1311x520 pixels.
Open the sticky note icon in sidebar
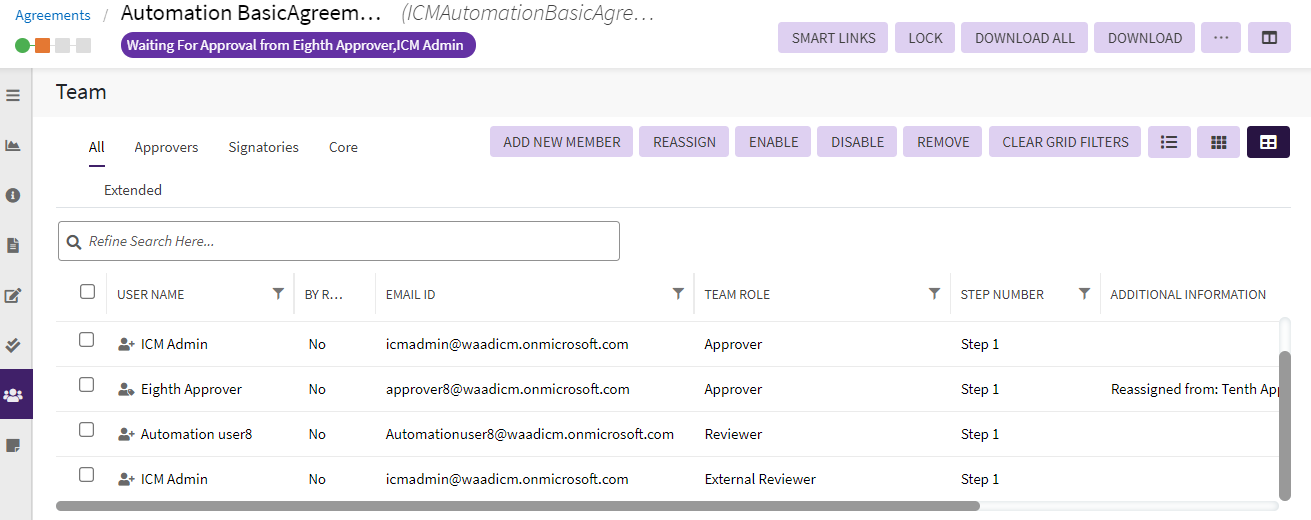coord(13,445)
